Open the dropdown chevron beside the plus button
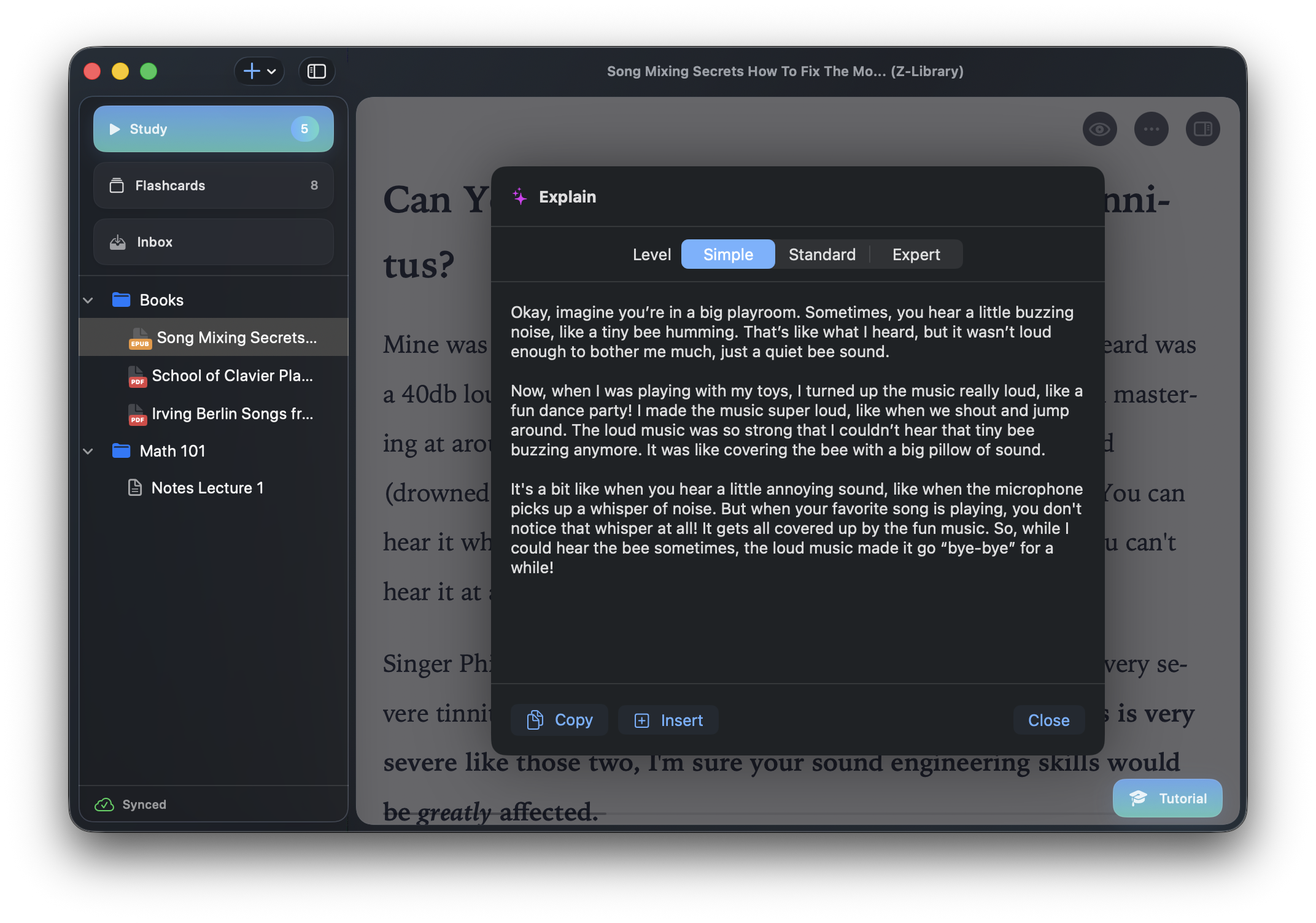The image size is (1316, 923). pyautogui.click(x=271, y=71)
